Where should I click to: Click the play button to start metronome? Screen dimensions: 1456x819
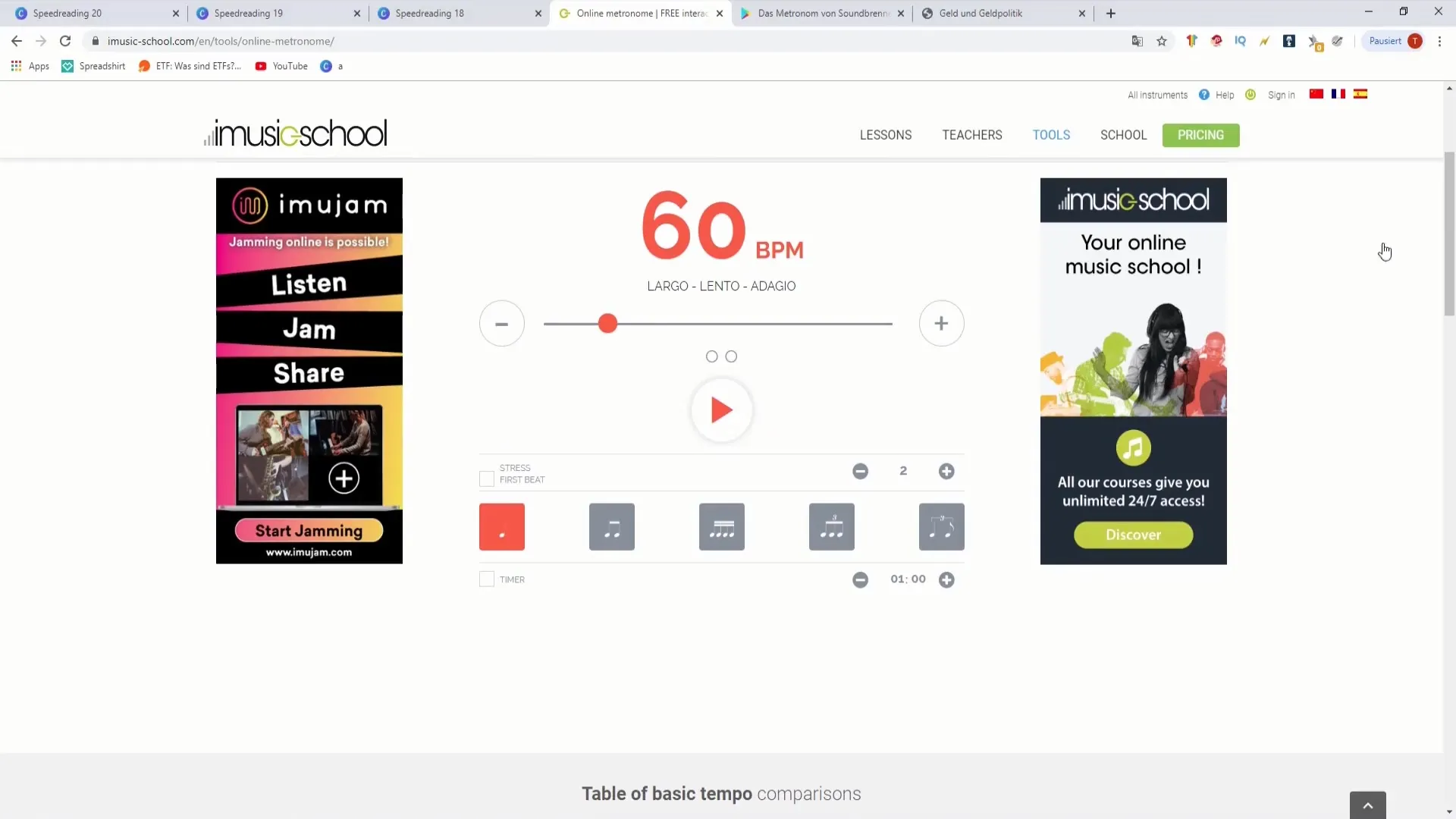(721, 409)
